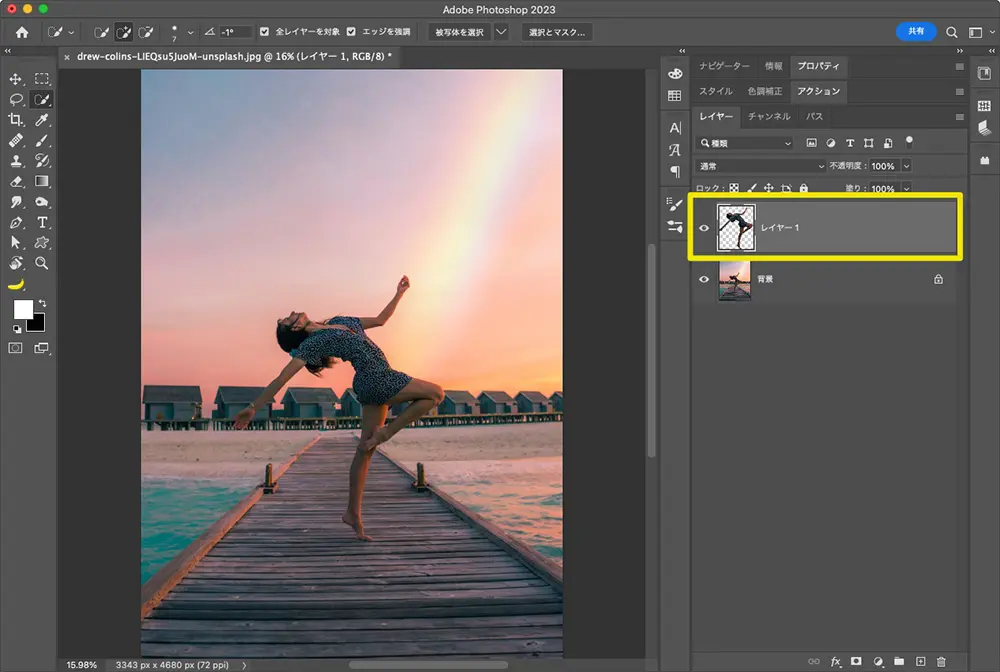Screen dimensions: 1000x672
Task: Create a new layer with plus icon
Action: [x=920, y=661]
